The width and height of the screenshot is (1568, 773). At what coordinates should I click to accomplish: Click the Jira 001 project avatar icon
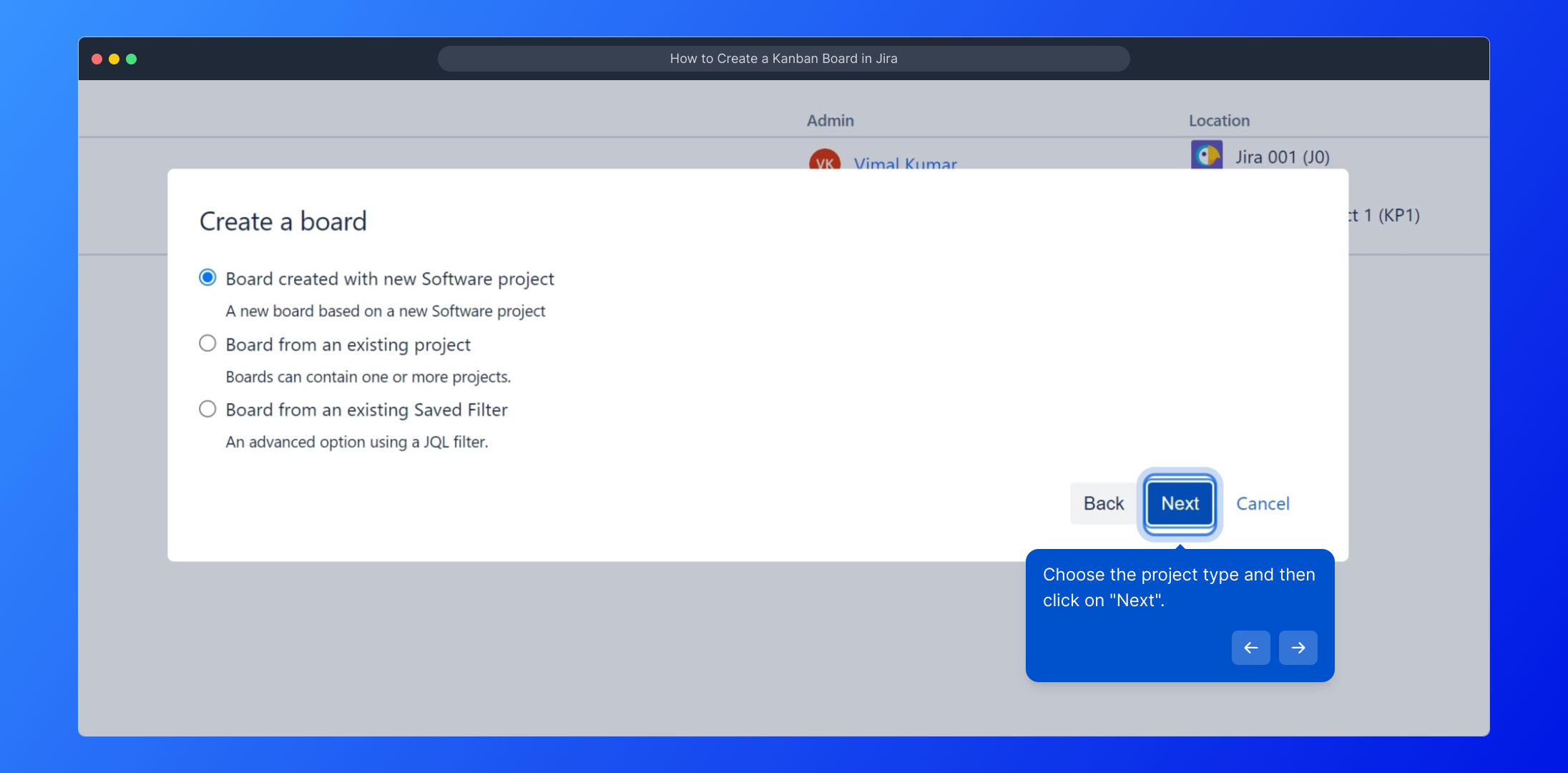1206,155
